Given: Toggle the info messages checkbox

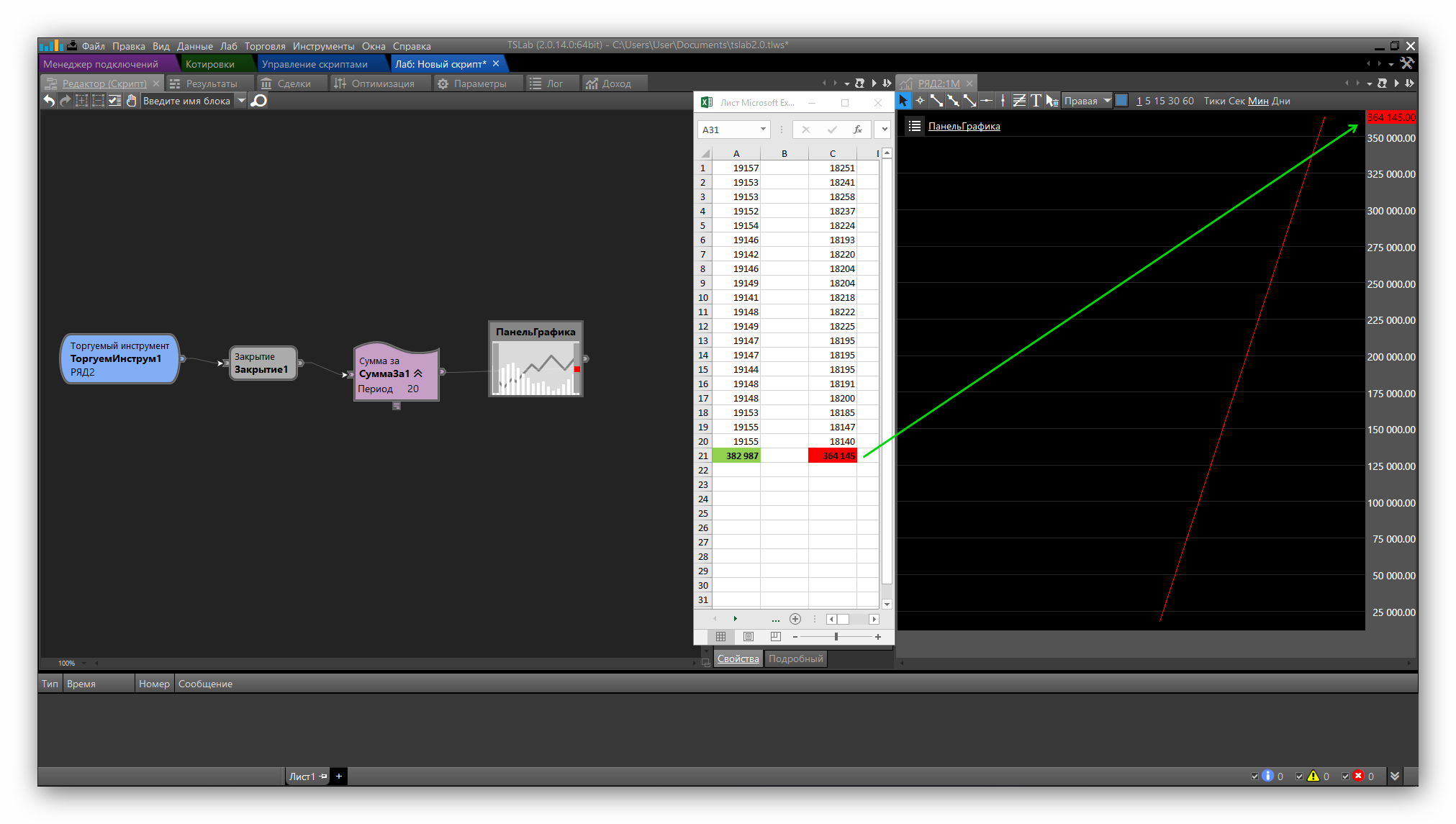Looking at the screenshot, I should pyautogui.click(x=1255, y=776).
